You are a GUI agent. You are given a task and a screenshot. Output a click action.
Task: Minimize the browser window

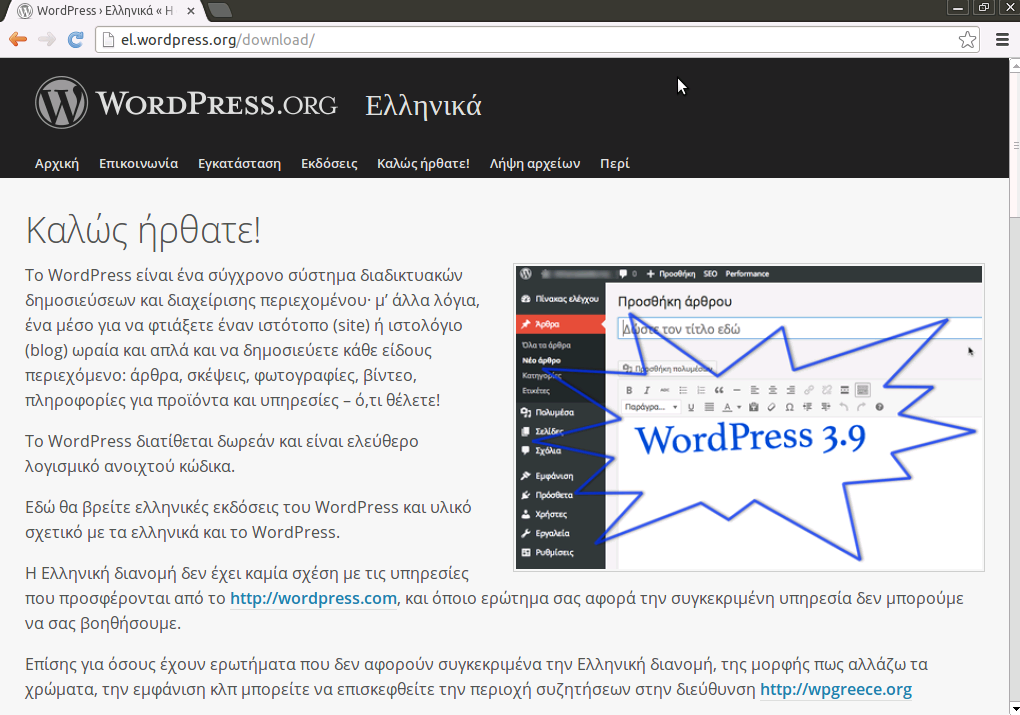coord(958,7)
